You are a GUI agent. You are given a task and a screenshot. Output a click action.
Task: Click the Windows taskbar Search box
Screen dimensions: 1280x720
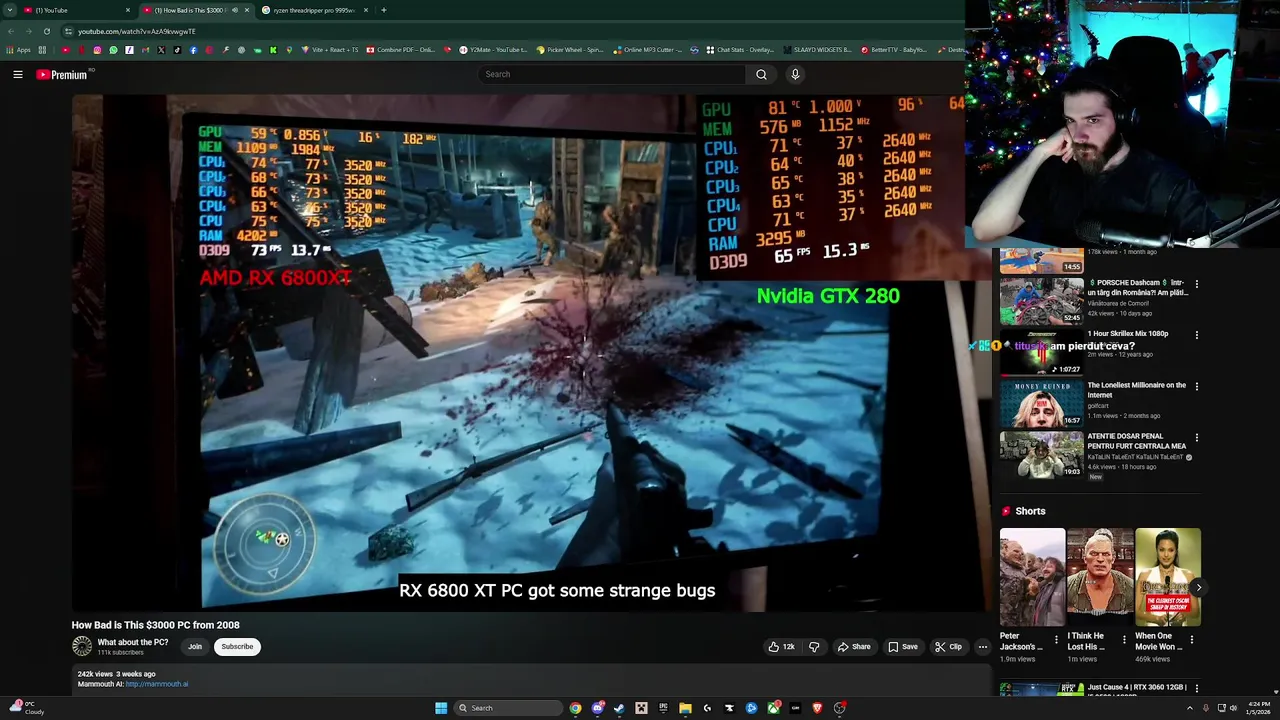click(507, 708)
